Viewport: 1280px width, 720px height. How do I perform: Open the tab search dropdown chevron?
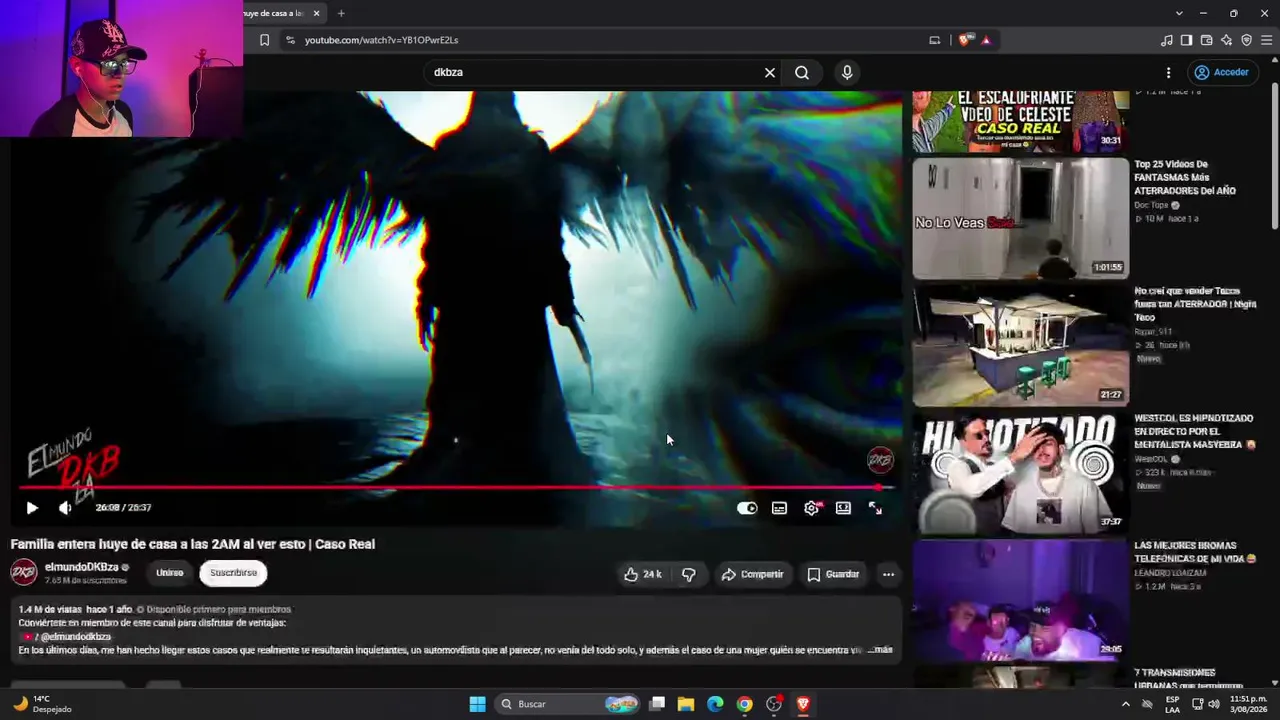click(1179, 13)
